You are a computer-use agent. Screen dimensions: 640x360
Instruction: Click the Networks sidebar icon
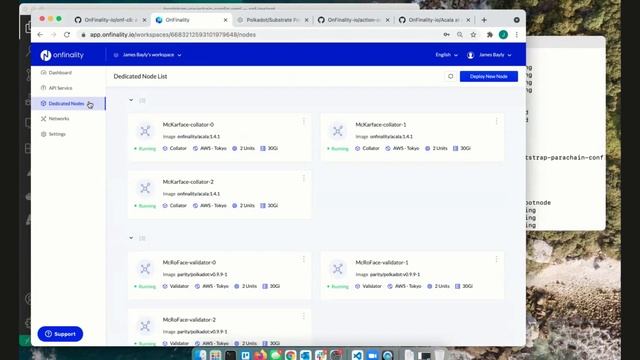(43, 119)
